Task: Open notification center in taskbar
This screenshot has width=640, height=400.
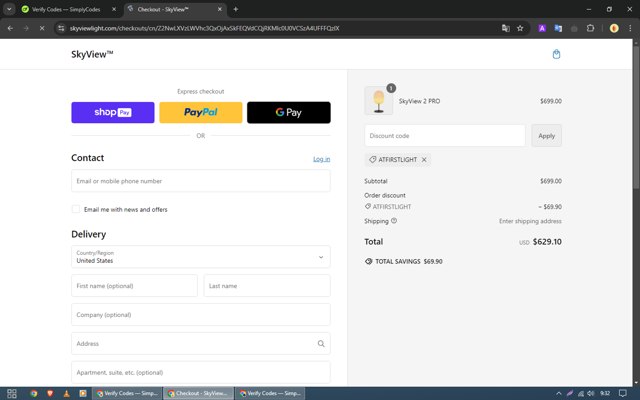Action: point(622,393)
